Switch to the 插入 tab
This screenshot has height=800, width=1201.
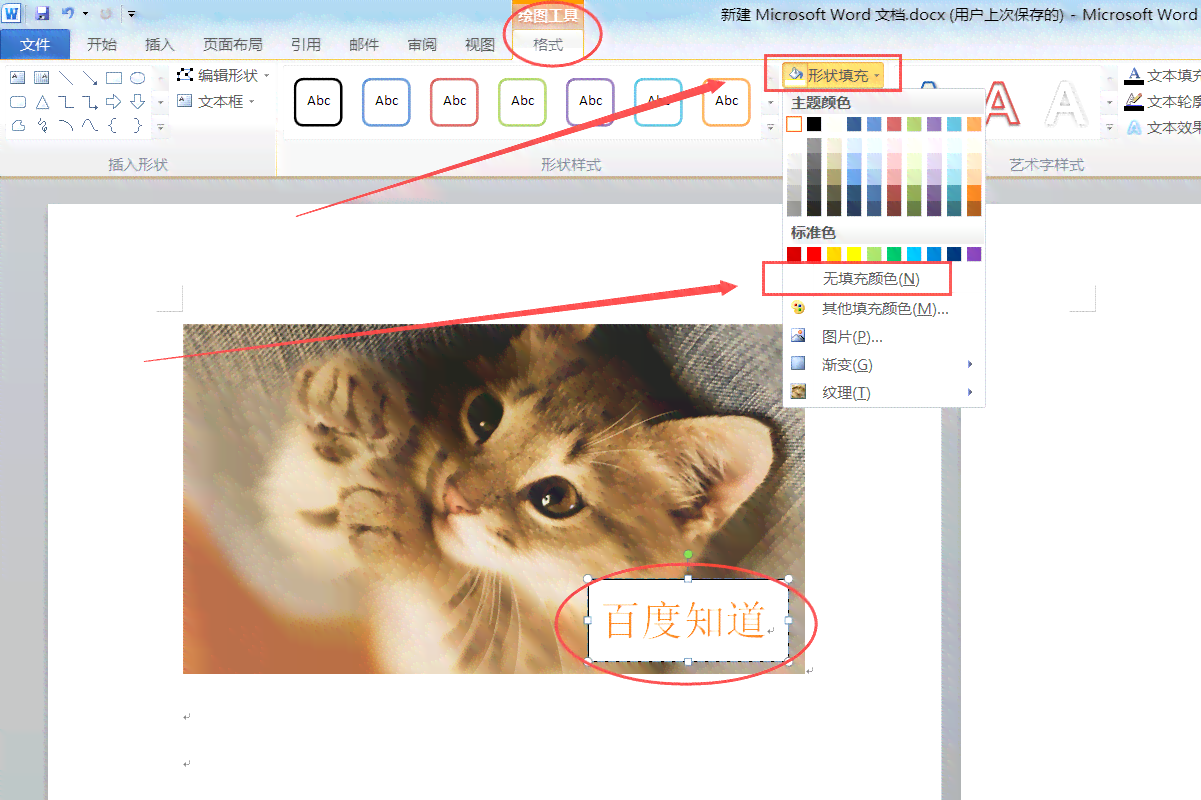tap(159, 44)
